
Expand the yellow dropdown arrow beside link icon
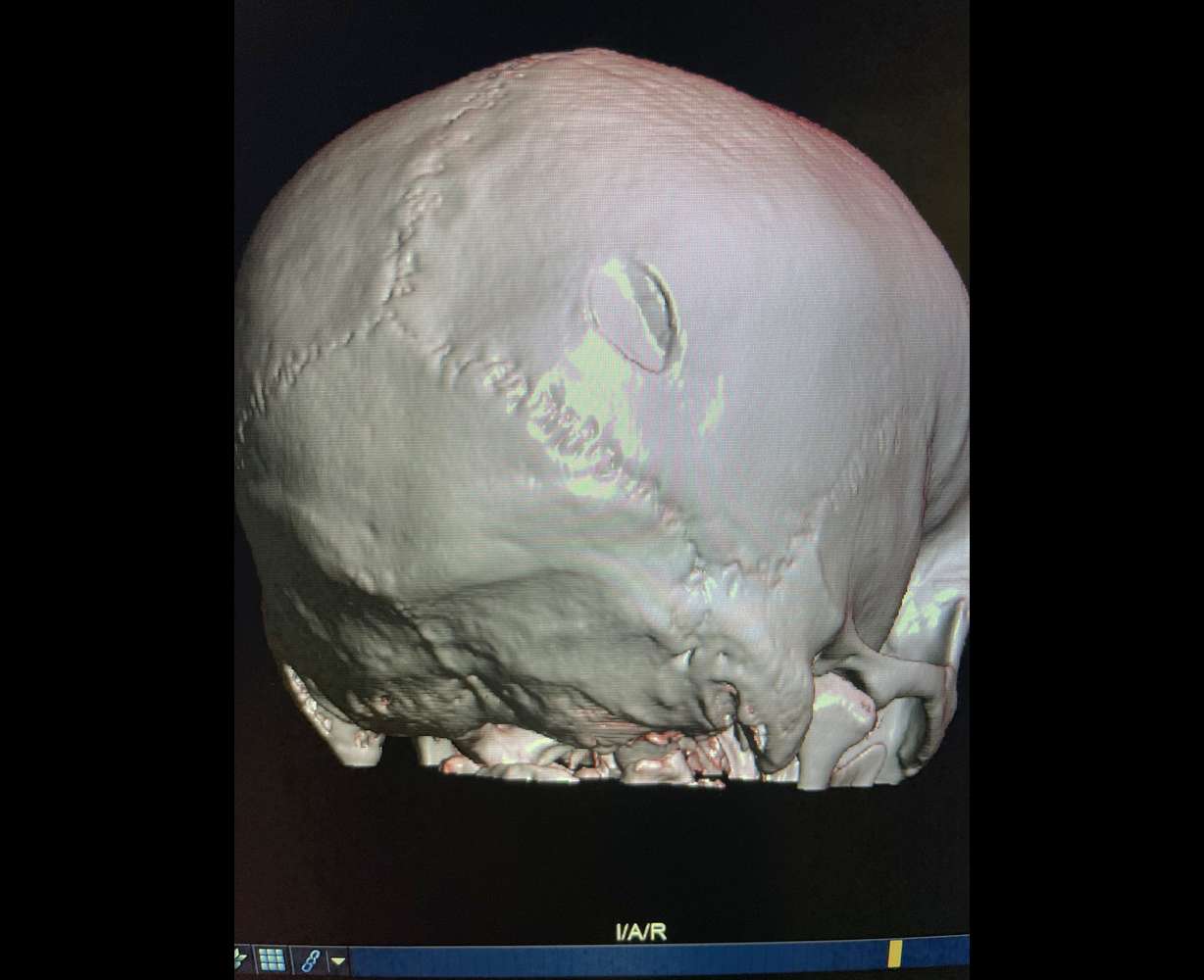[x=337, y=959]
